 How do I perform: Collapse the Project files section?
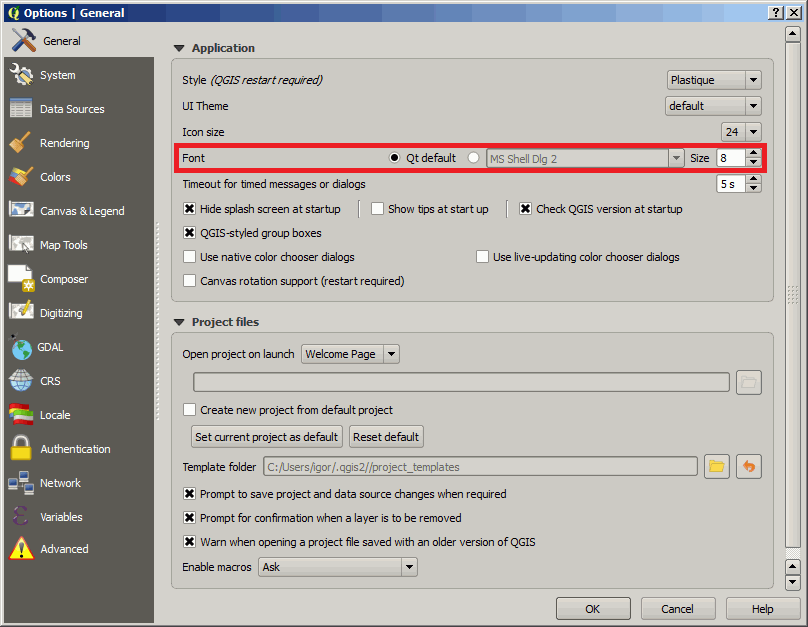pyautogui.click(x=179, y=322)
